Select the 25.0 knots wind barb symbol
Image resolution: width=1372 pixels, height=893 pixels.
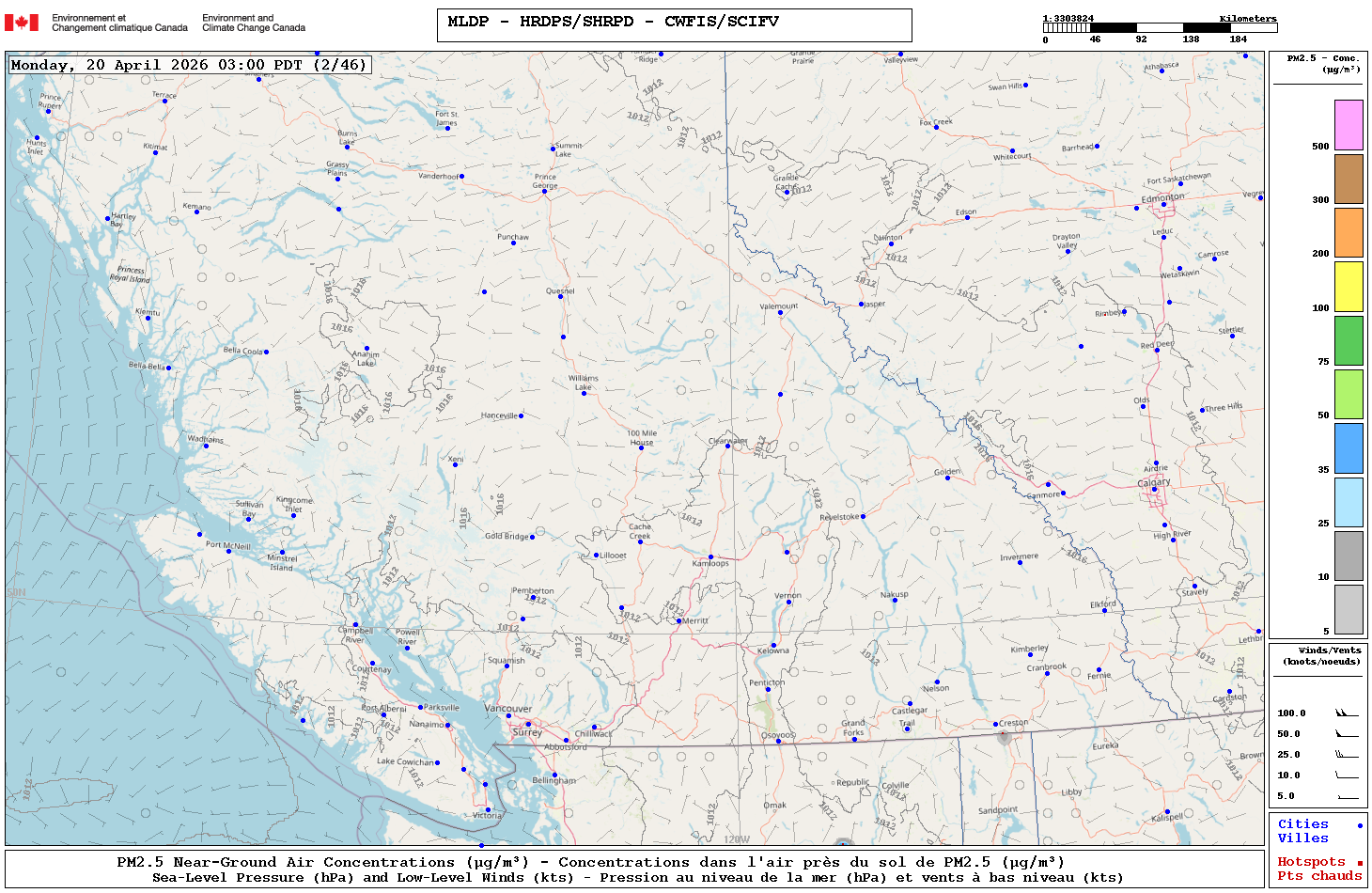1347,755
